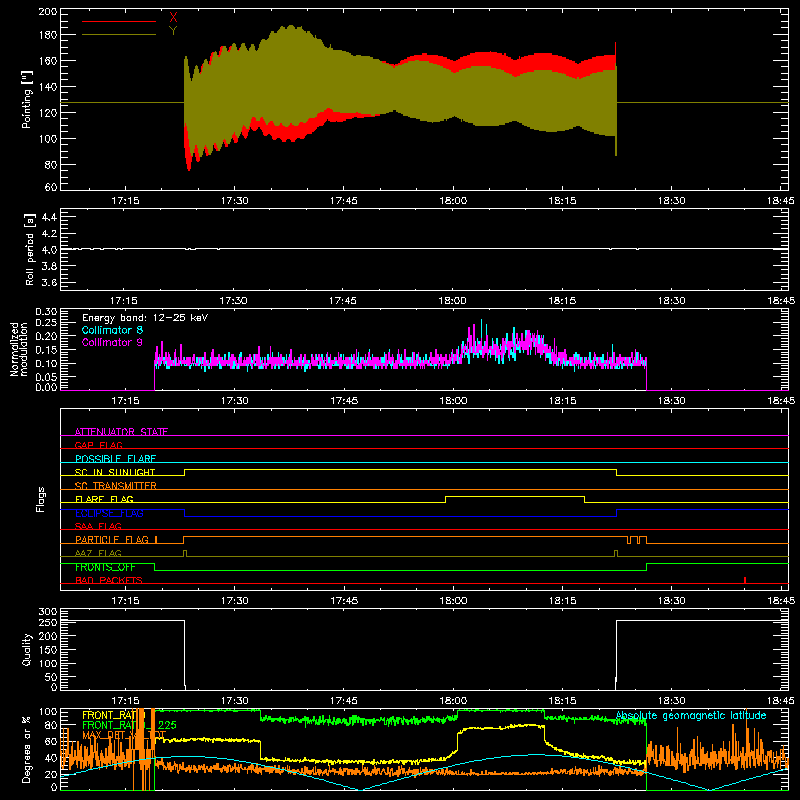
Task: Click the dim olive flag label above FRONTS_OFF
Action: point(98,553)
